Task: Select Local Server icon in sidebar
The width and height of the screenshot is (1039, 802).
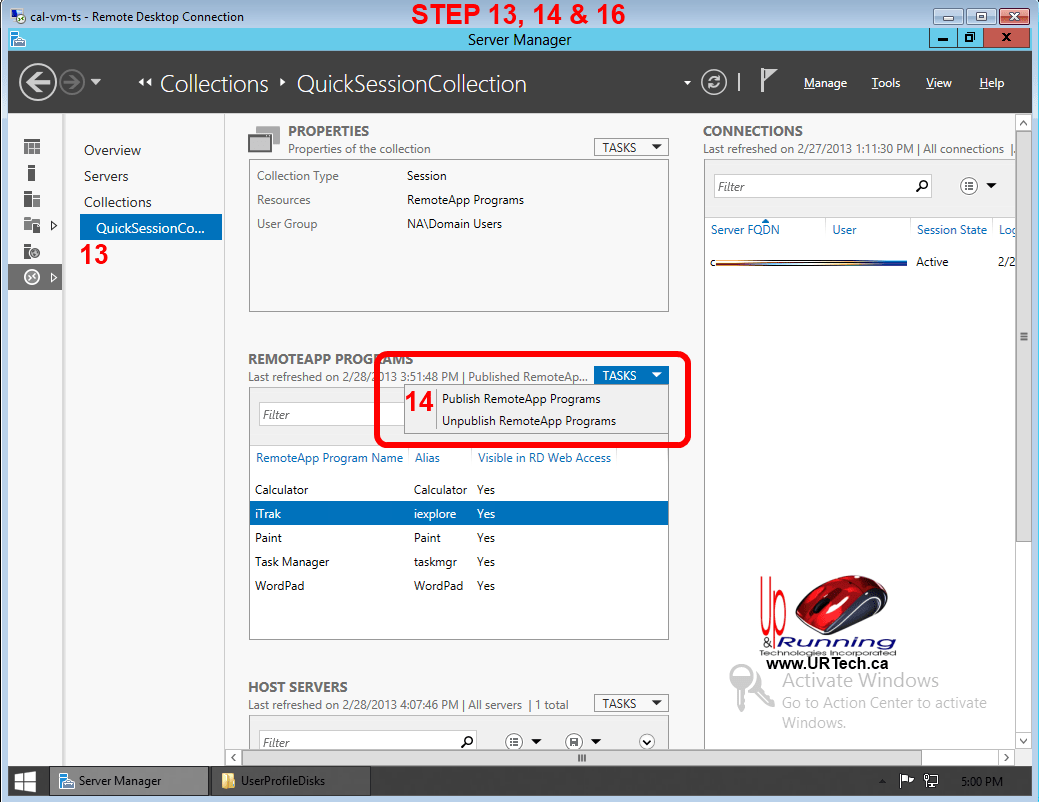Action: click(32, 173)
